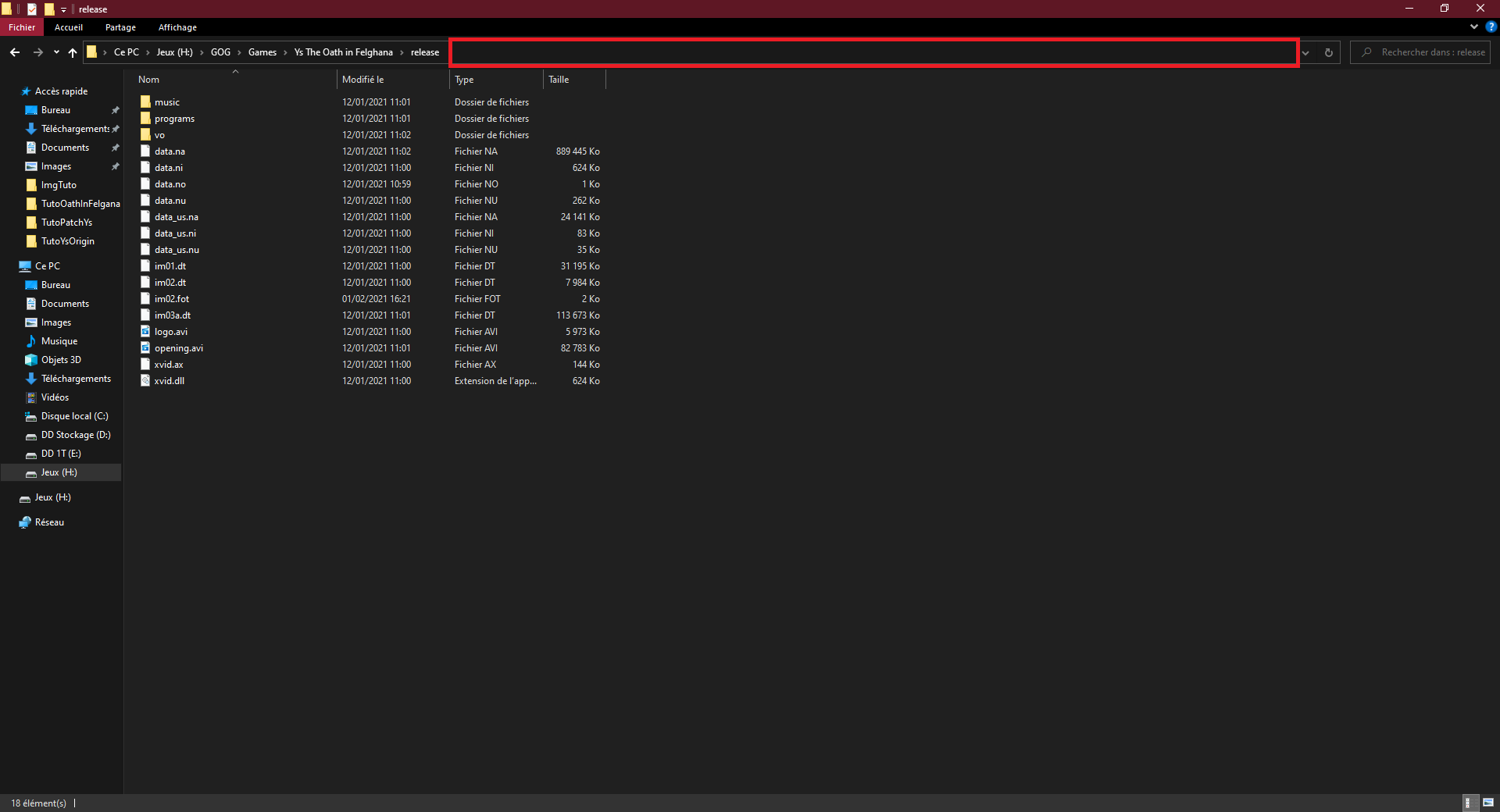
Task: Refresh the current folder view
Action: [1328, 52]
